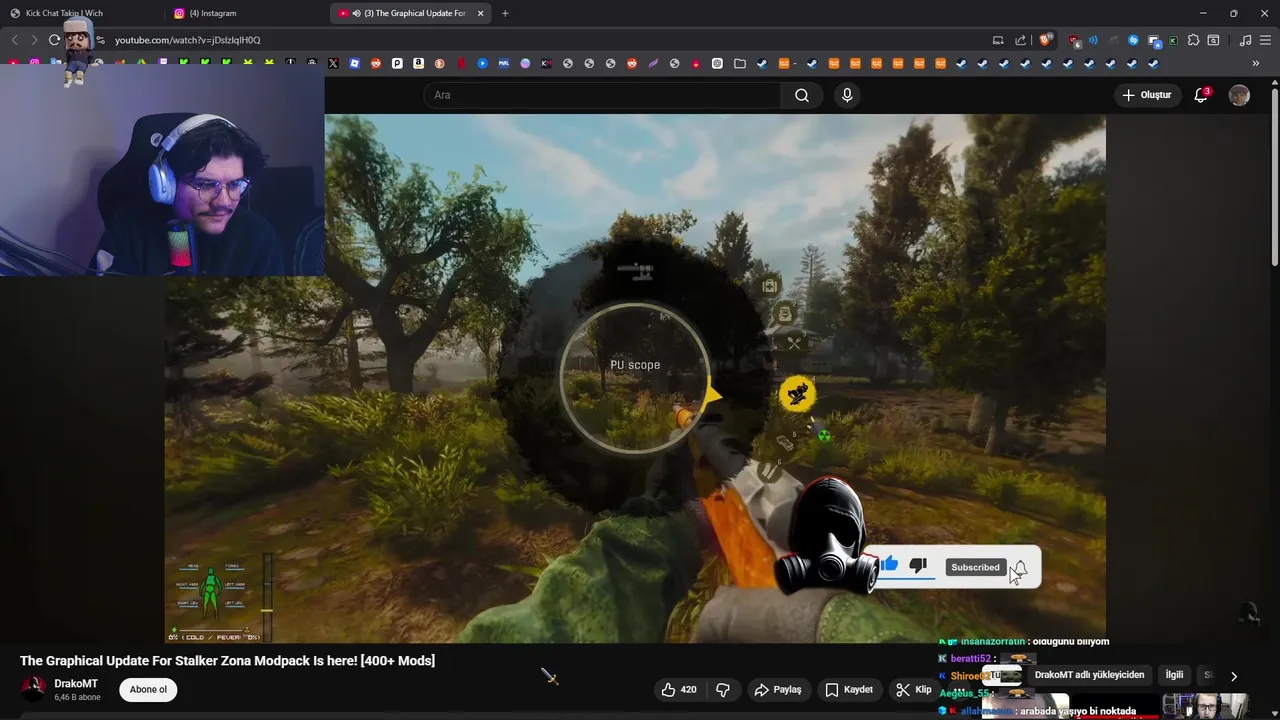Screen dimensions: 1280x720
Task: Toggle the Subscribed button in video overlay
Action: tap(975, 567)
